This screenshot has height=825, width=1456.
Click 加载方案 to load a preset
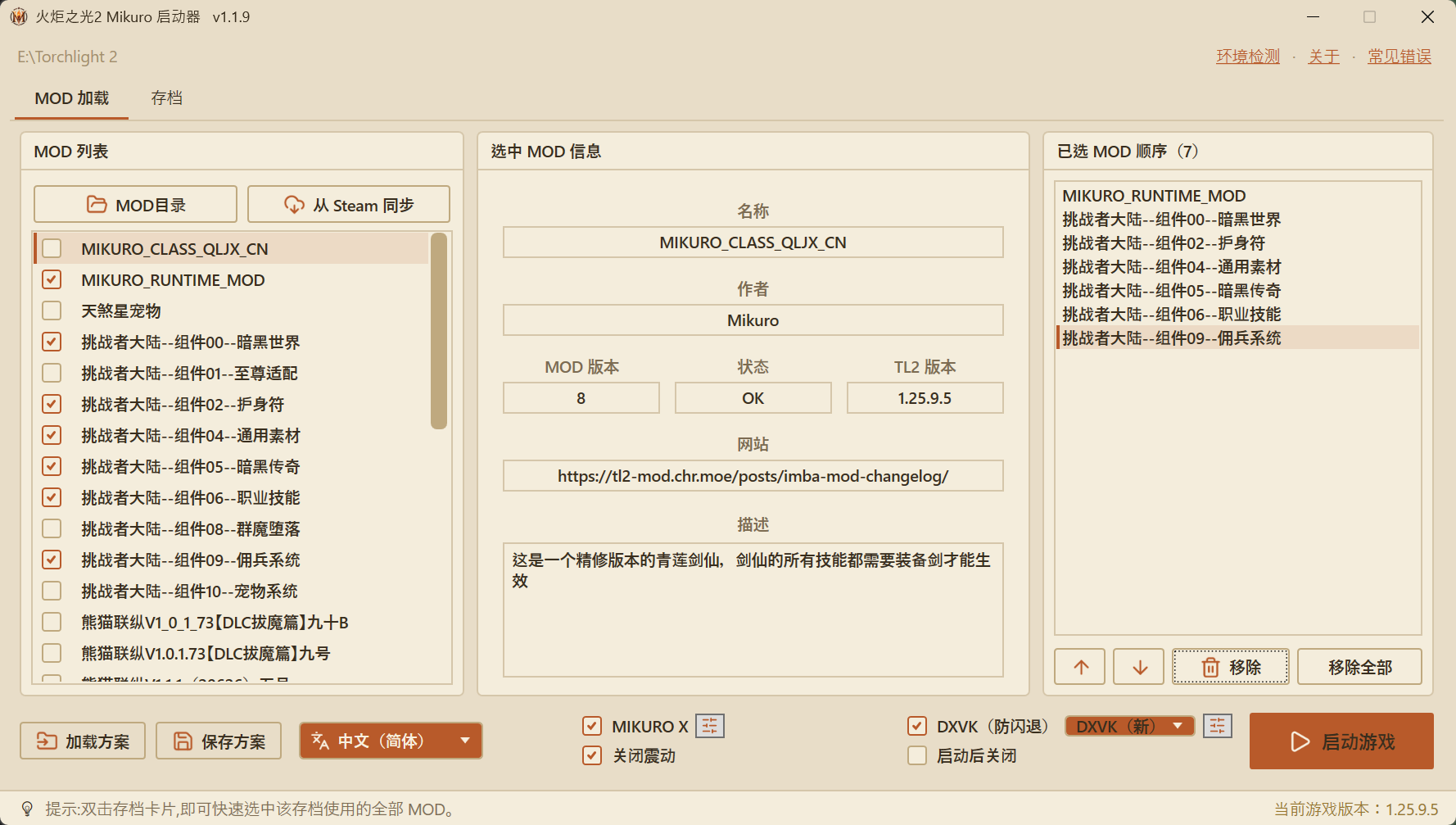tap(83, 741)
